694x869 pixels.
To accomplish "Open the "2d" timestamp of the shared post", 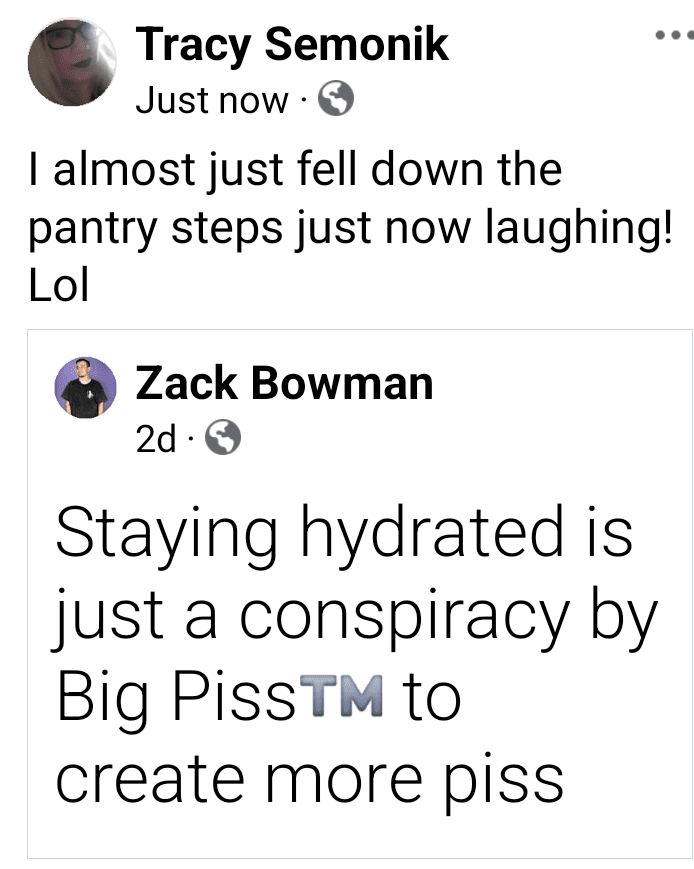I will click(x=155, y=437).
